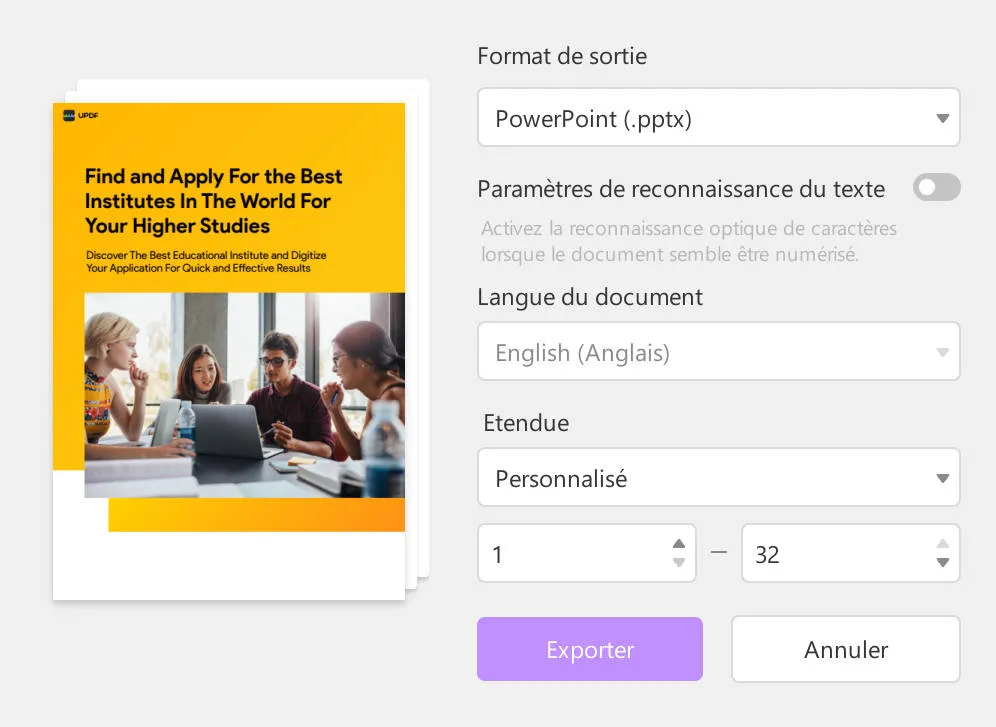This screenshot has width=996, height=727.
Task: Click the chevron on the PowerPoint format selector
Action: (941, 117)
